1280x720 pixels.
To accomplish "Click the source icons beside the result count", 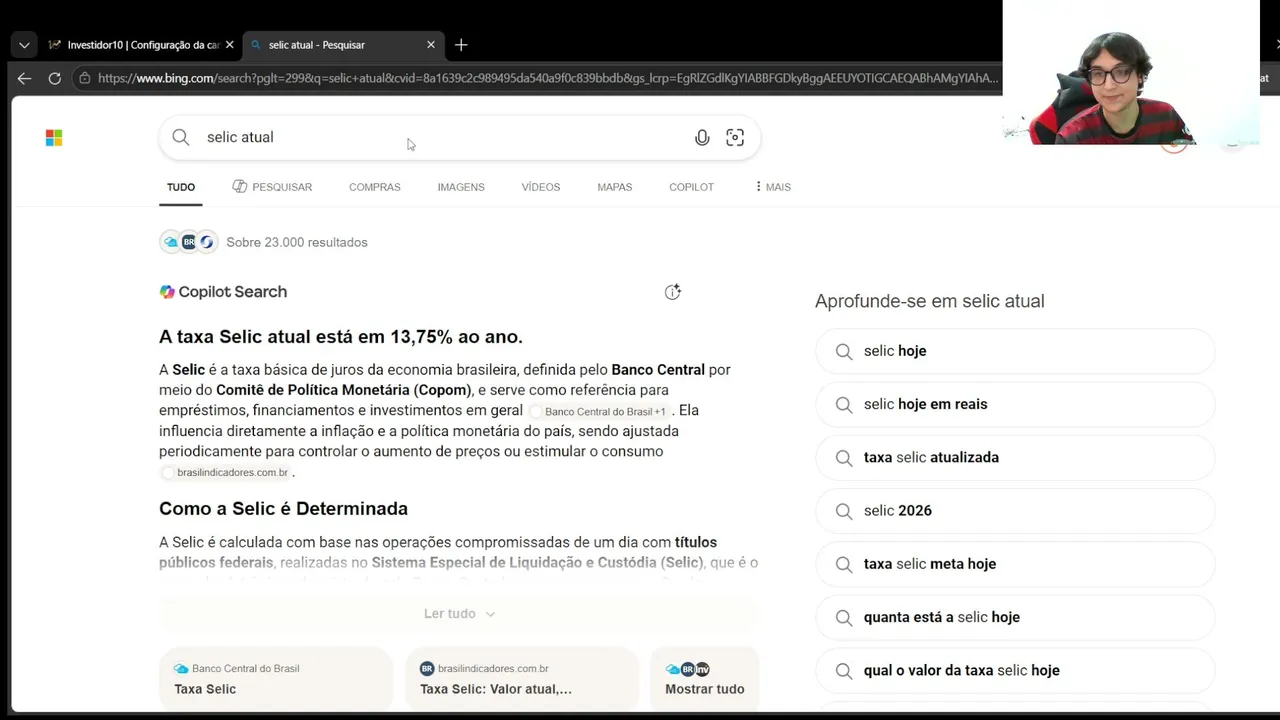I will (189, 242).
